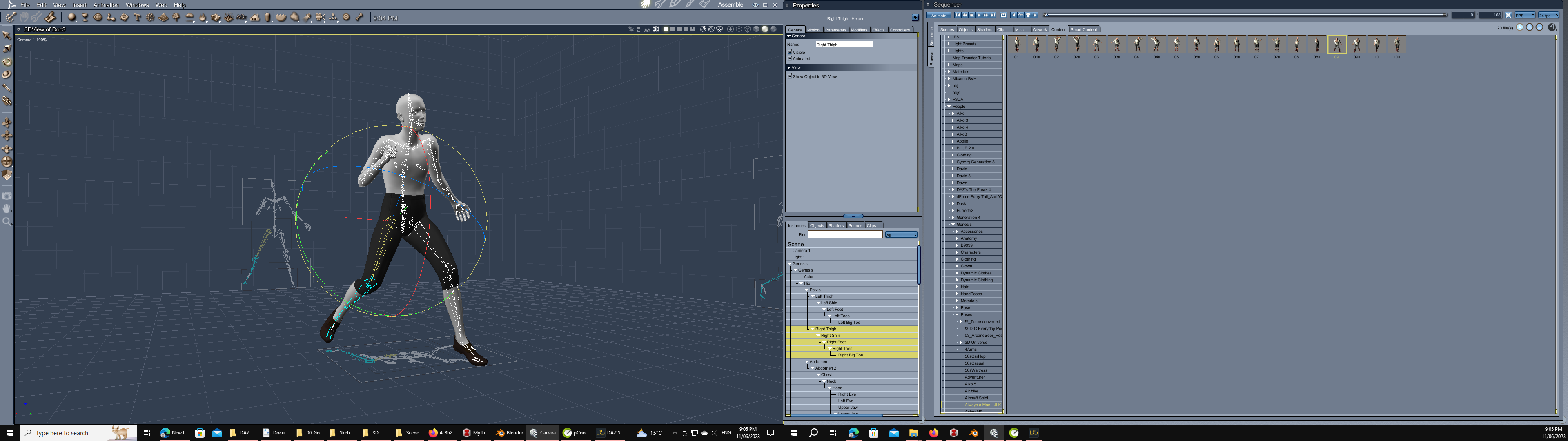The image size is (1568, 441).
Task: Click the create keyframe key icon
Action: click(1021, 15)
